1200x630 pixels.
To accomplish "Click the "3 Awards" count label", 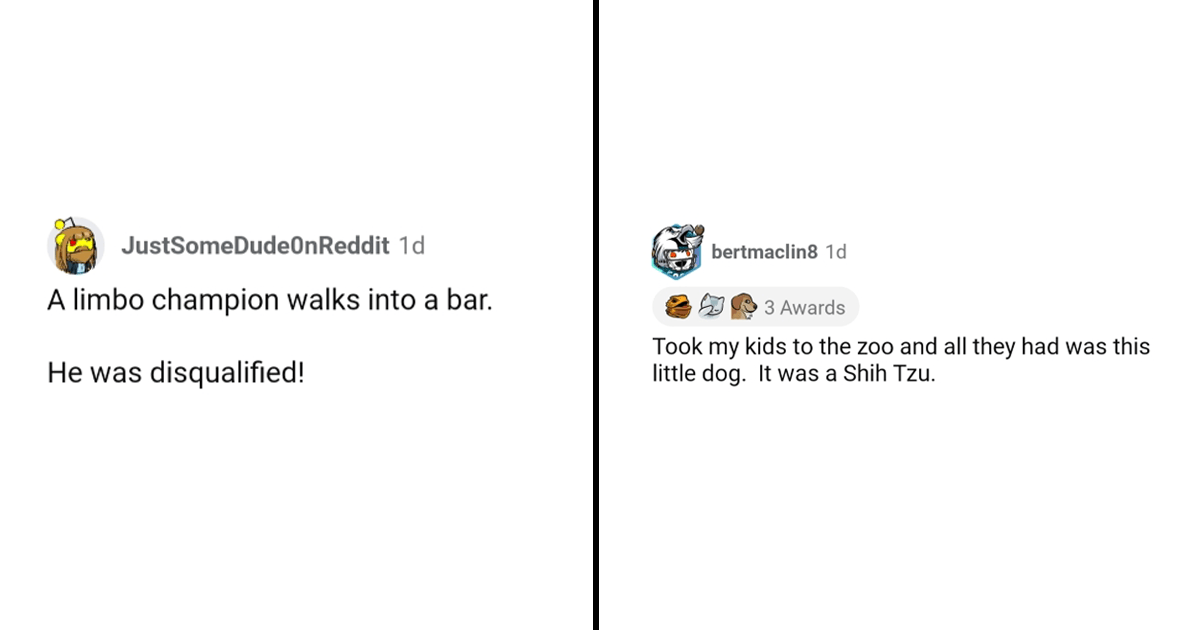I will coord(805,308).
